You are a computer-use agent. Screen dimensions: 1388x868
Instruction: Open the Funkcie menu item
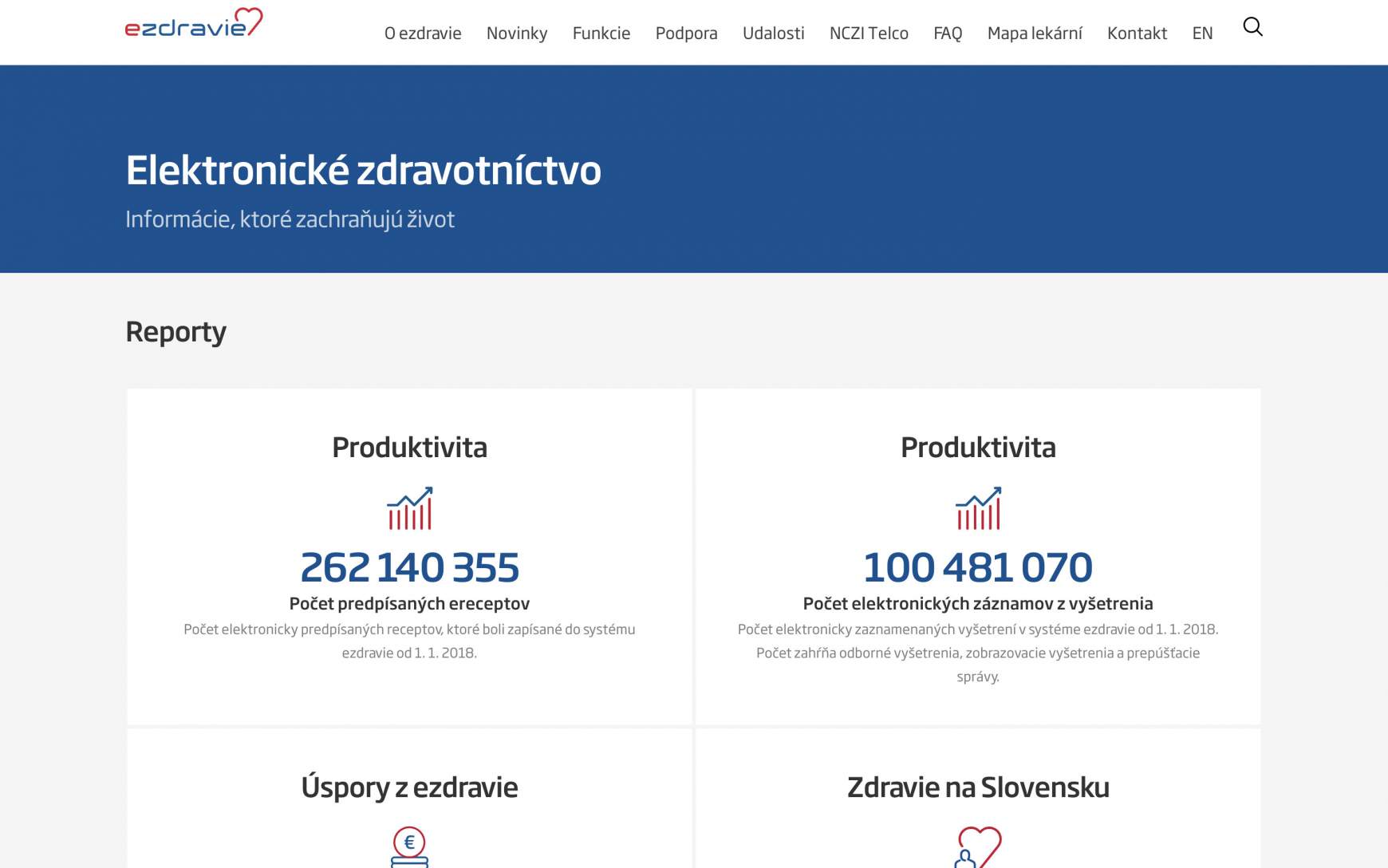(x=601, y=33)
